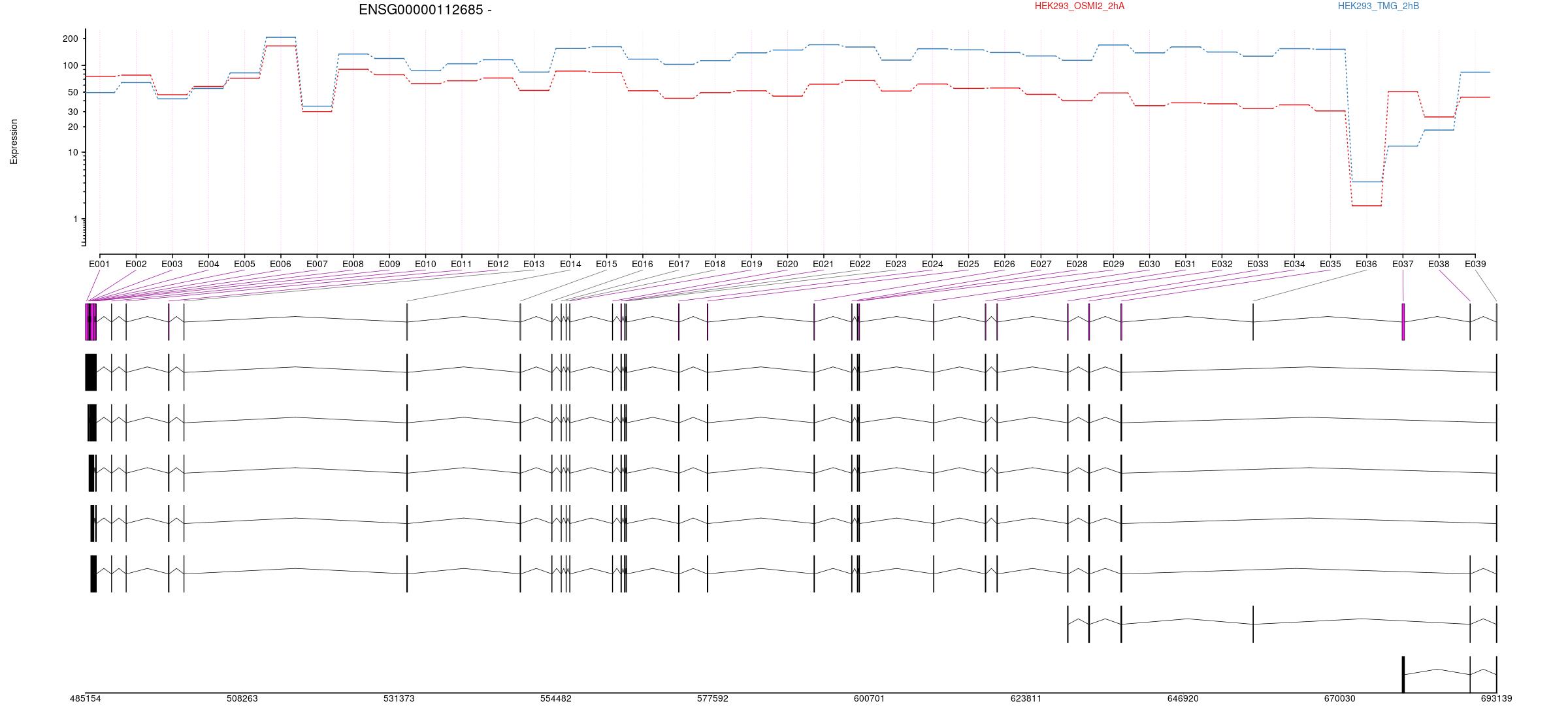Click genomic coordinate 485154
Viewport: 1568px width, 712px height.
click(86, 698)
